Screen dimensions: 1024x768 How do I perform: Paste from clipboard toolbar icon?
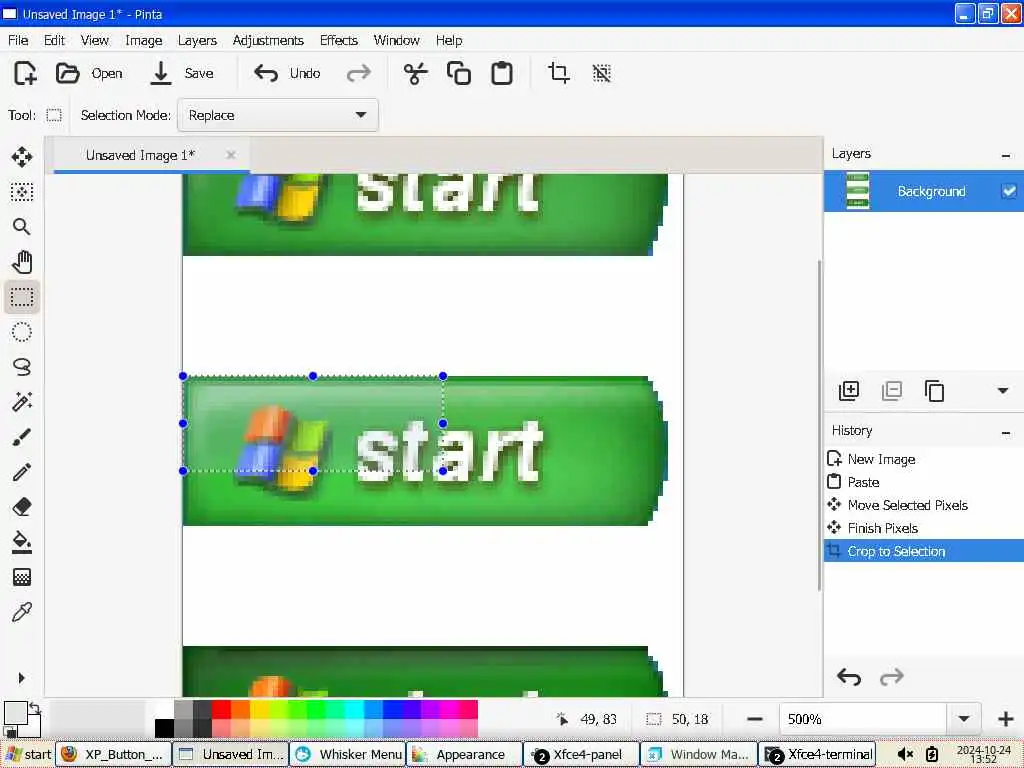coord(502,73)
